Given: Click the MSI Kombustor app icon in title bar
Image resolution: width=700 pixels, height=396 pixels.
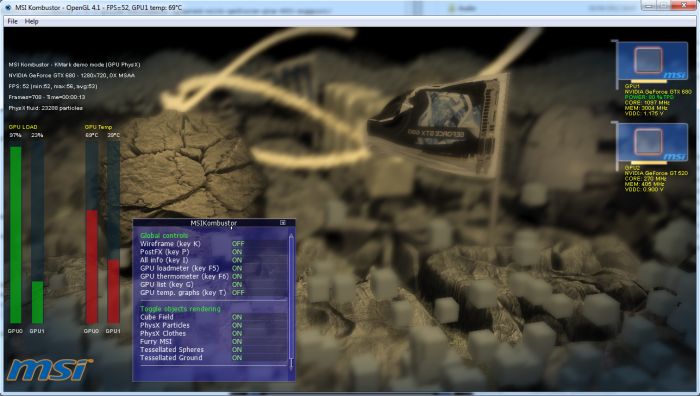Looking at the screenshot, I should (8, 7).
